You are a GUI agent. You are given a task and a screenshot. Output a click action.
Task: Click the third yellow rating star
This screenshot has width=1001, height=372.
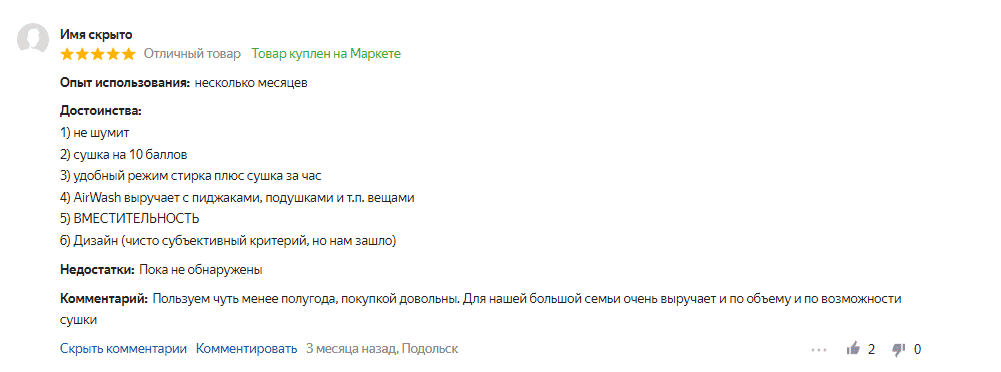click(x=98, y=54)
